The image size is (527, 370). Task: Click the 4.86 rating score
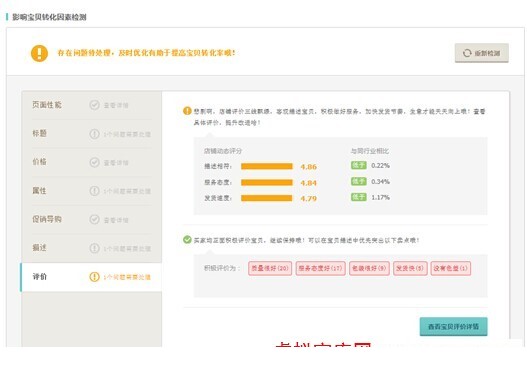[309, 167]
